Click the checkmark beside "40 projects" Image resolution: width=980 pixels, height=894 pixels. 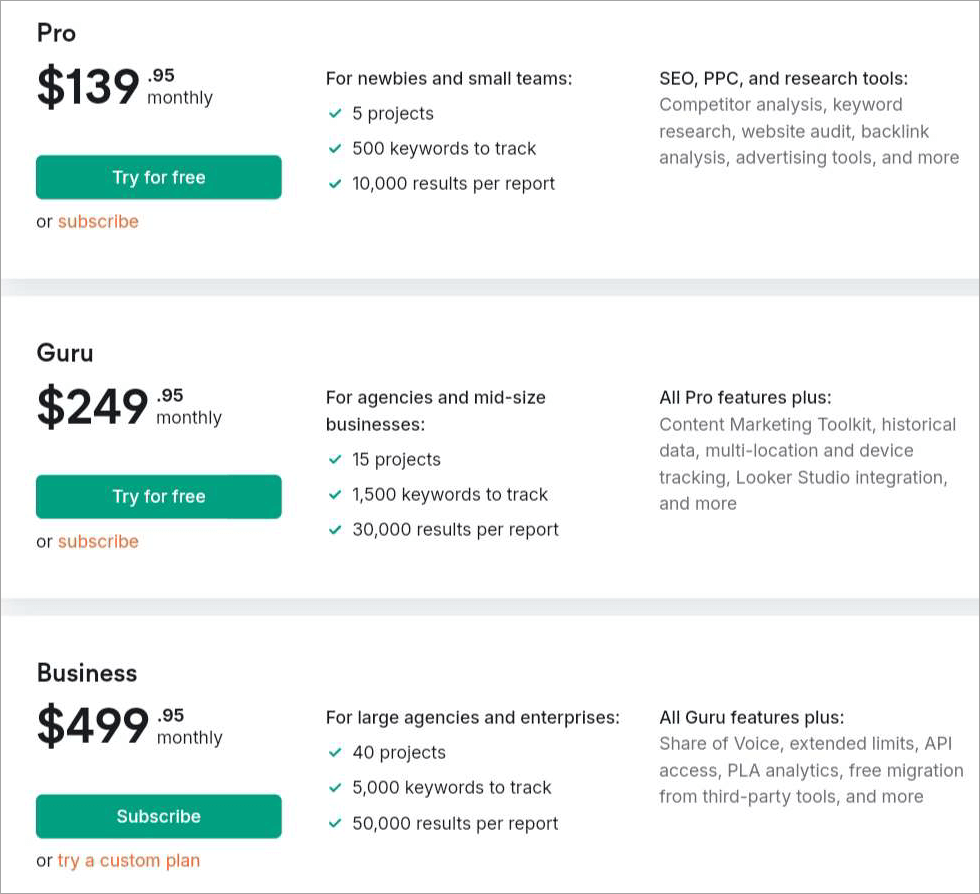[x=335, y=753]
